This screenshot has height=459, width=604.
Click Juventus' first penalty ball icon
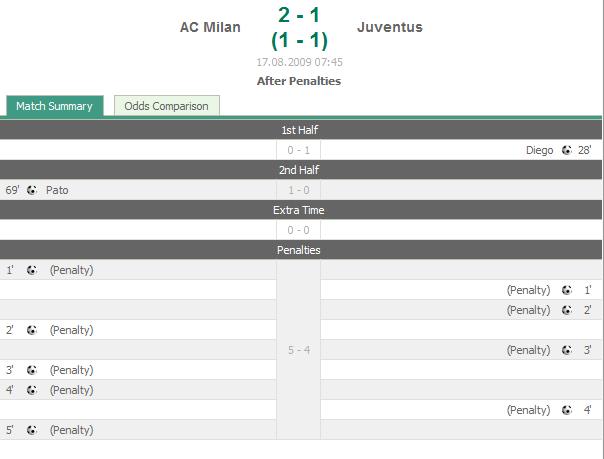(x=566, y=290)
